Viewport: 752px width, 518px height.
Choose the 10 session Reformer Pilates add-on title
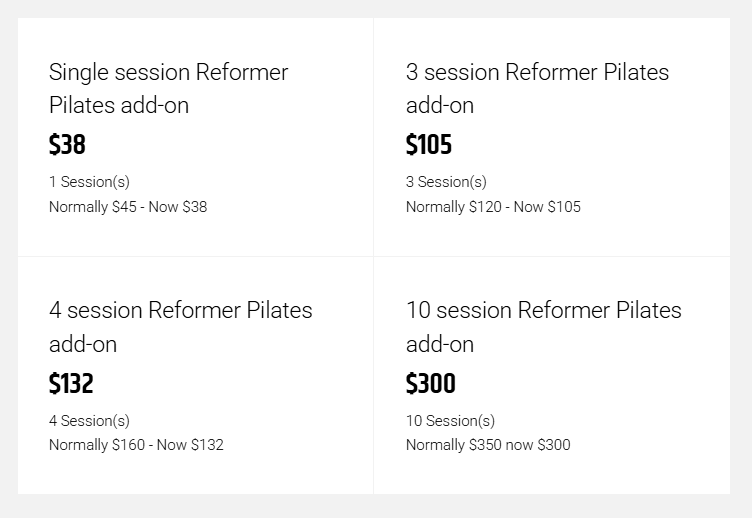tap(543, 326)
